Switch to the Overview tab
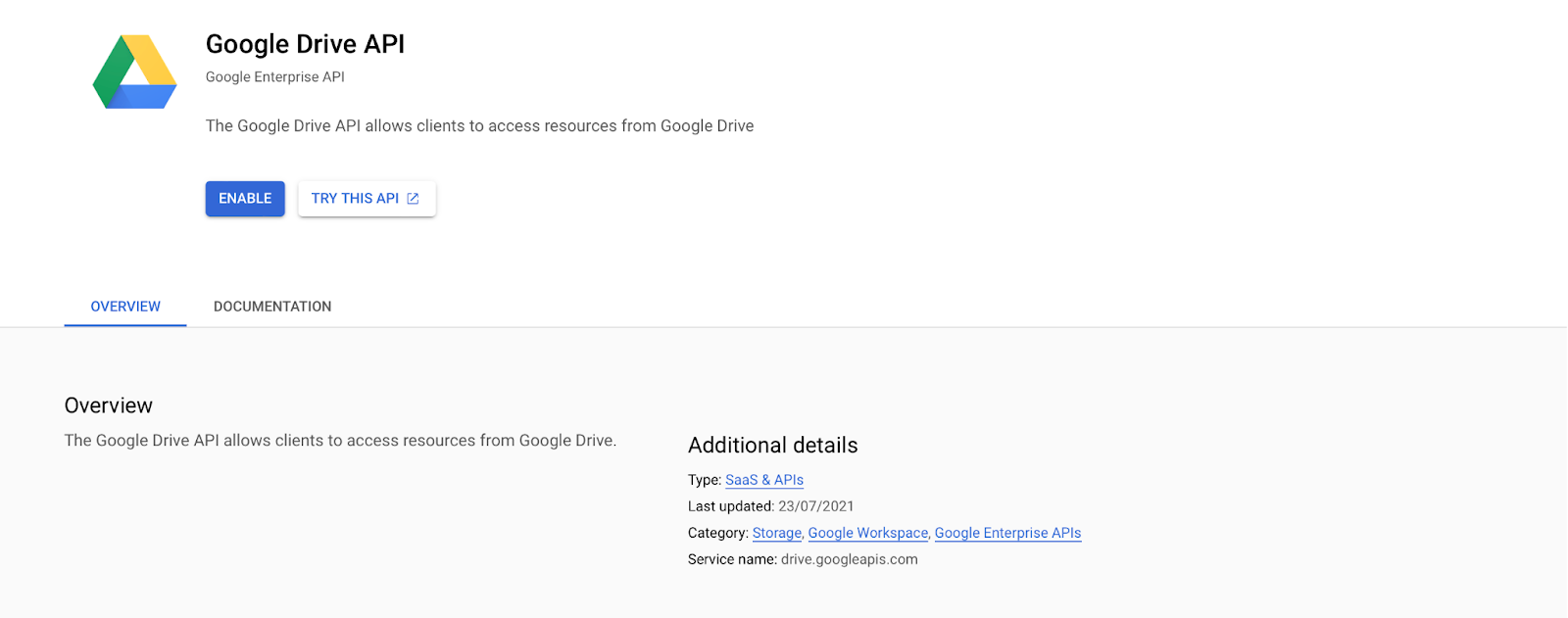Viewport: 1568px width, 618px height. (125, 307)
